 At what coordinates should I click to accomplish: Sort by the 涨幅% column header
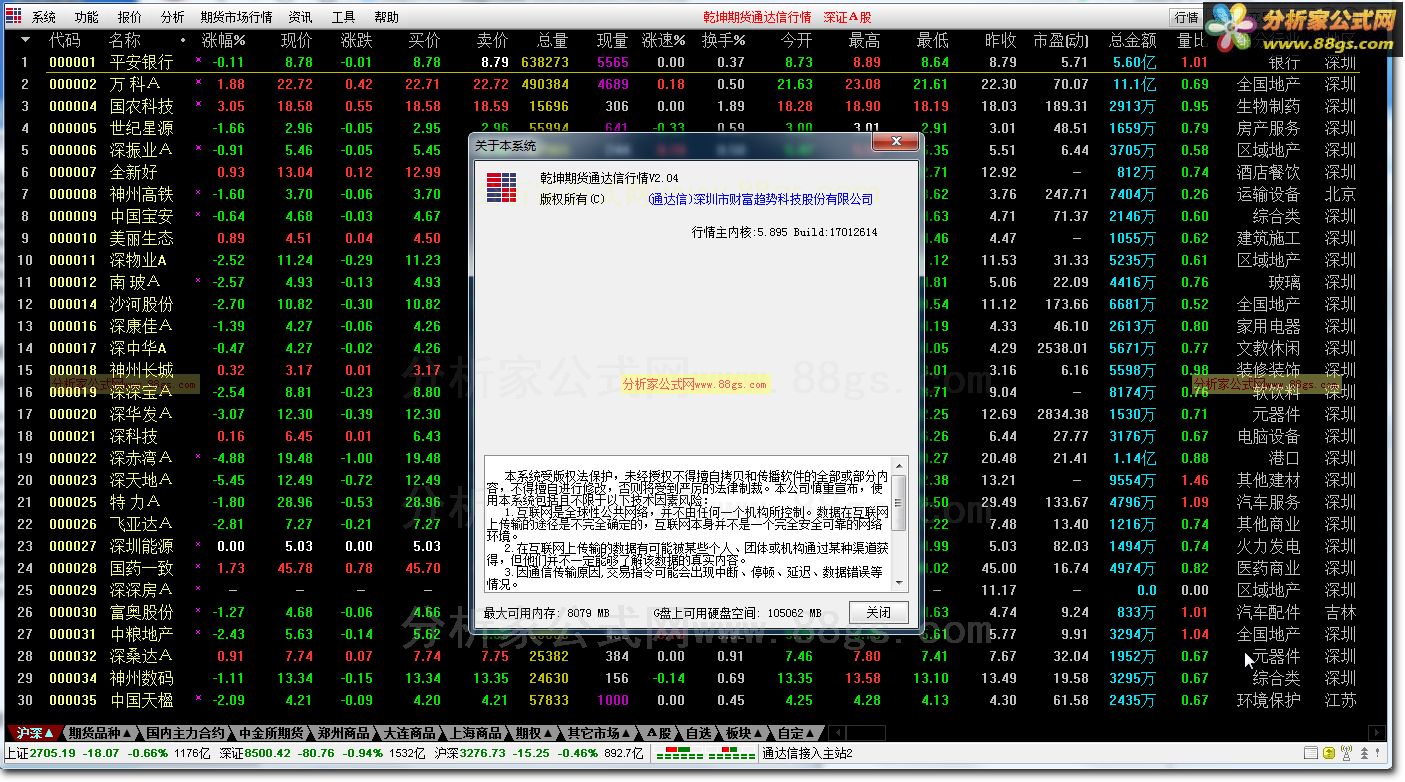tap(223, 41)
